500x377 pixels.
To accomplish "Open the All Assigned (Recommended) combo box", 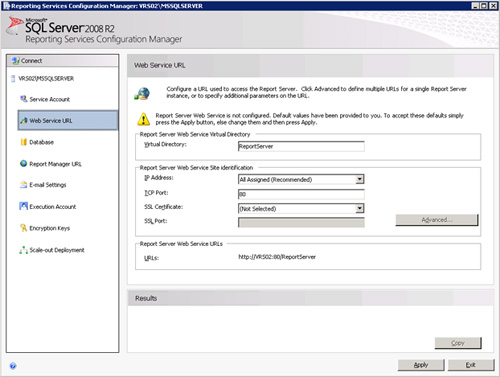I will 301,179.
